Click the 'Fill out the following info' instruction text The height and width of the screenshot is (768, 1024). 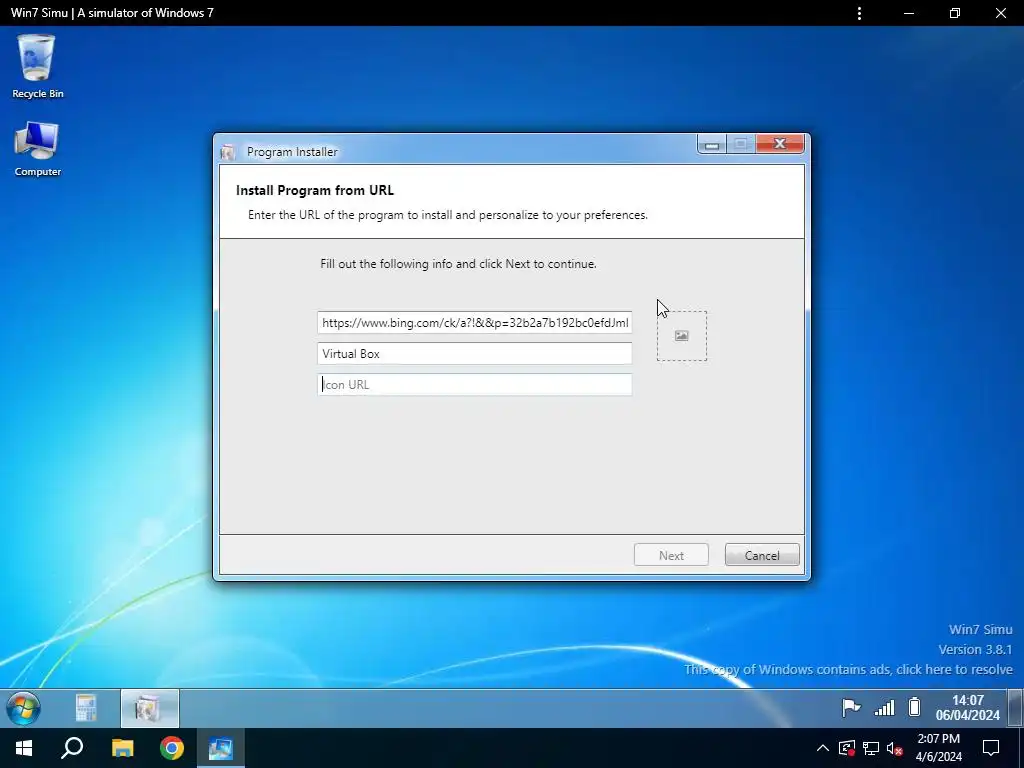[458, 264]
